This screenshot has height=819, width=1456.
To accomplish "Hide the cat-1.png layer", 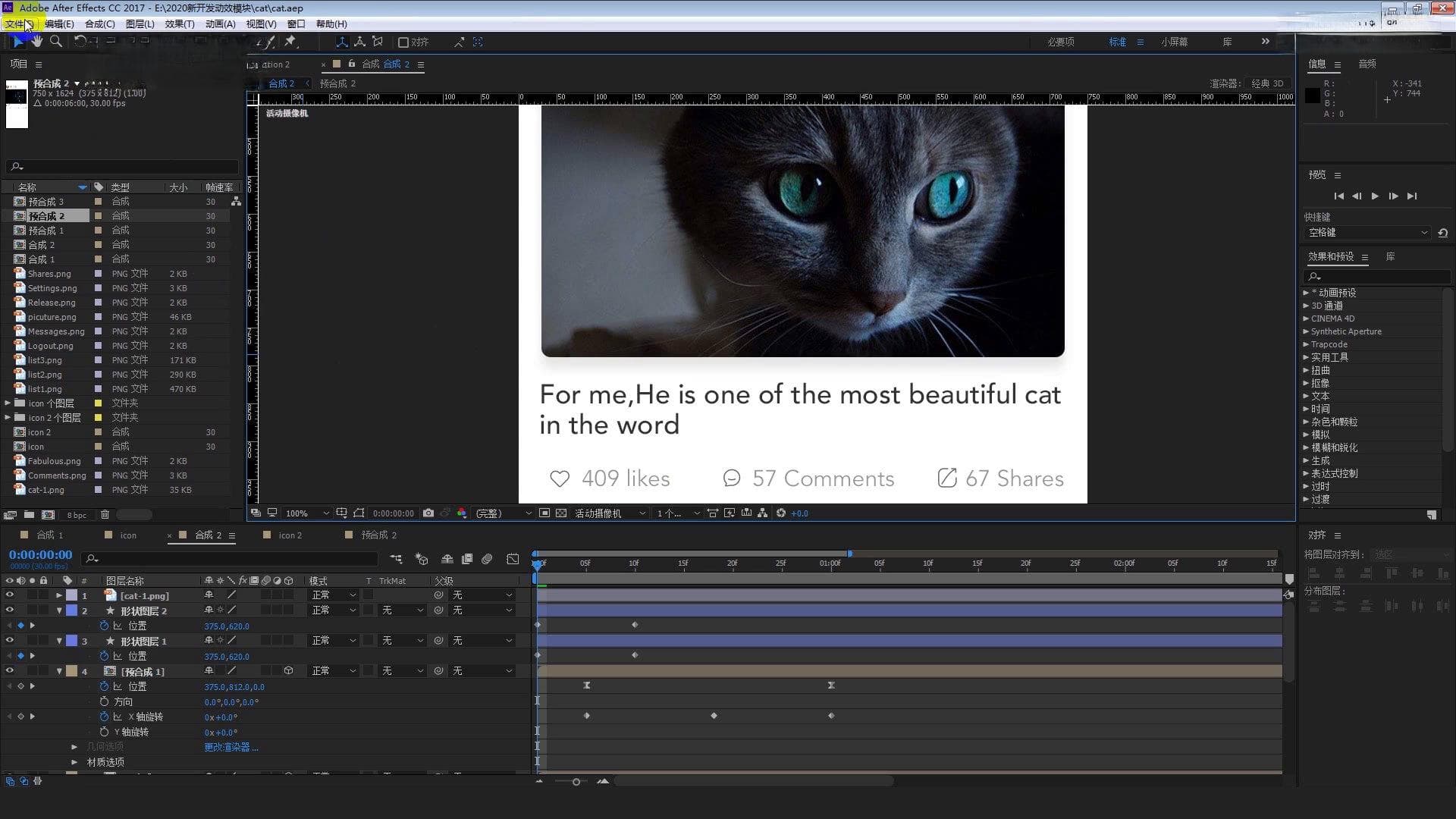I will [x=9, y=595].
